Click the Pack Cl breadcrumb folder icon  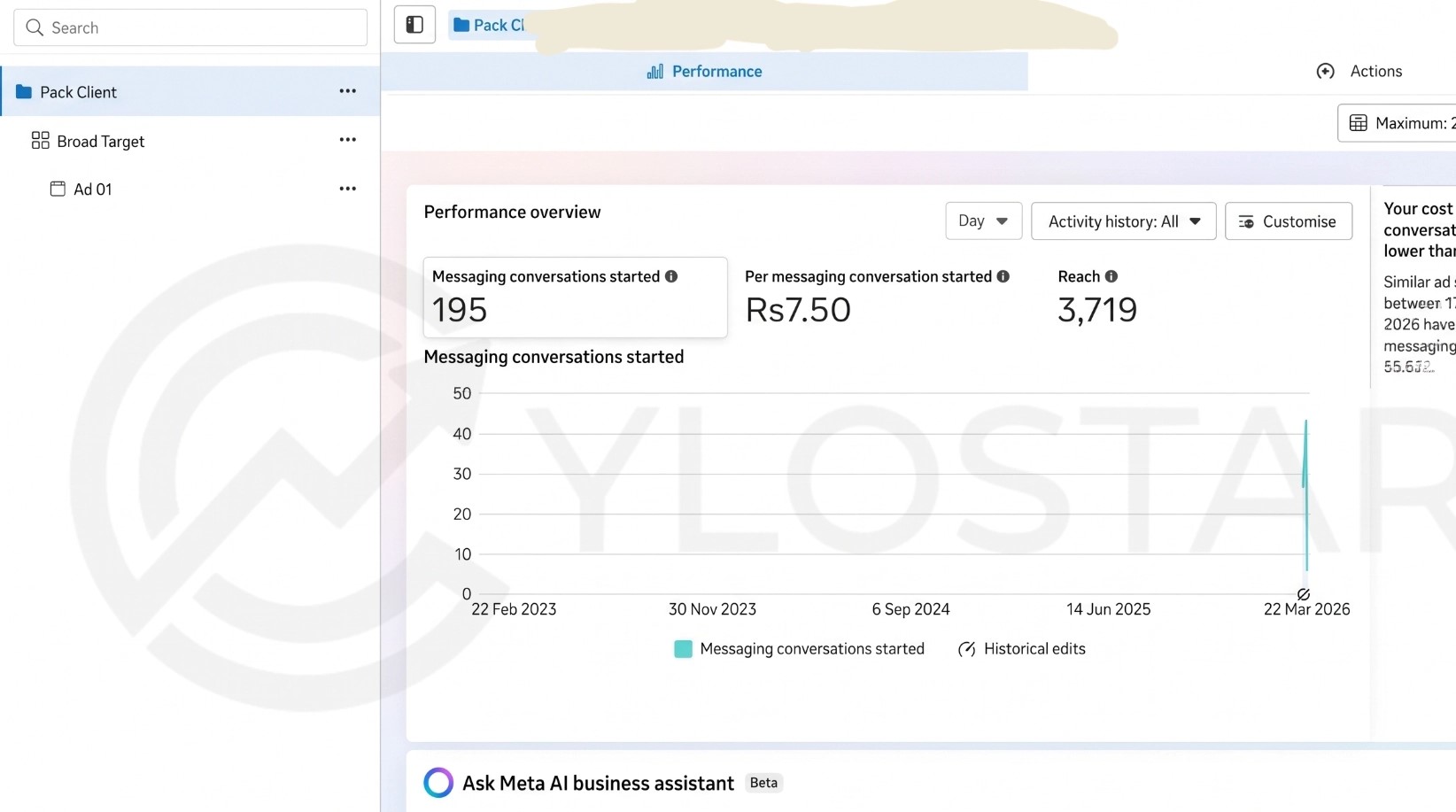click(461, 25)
